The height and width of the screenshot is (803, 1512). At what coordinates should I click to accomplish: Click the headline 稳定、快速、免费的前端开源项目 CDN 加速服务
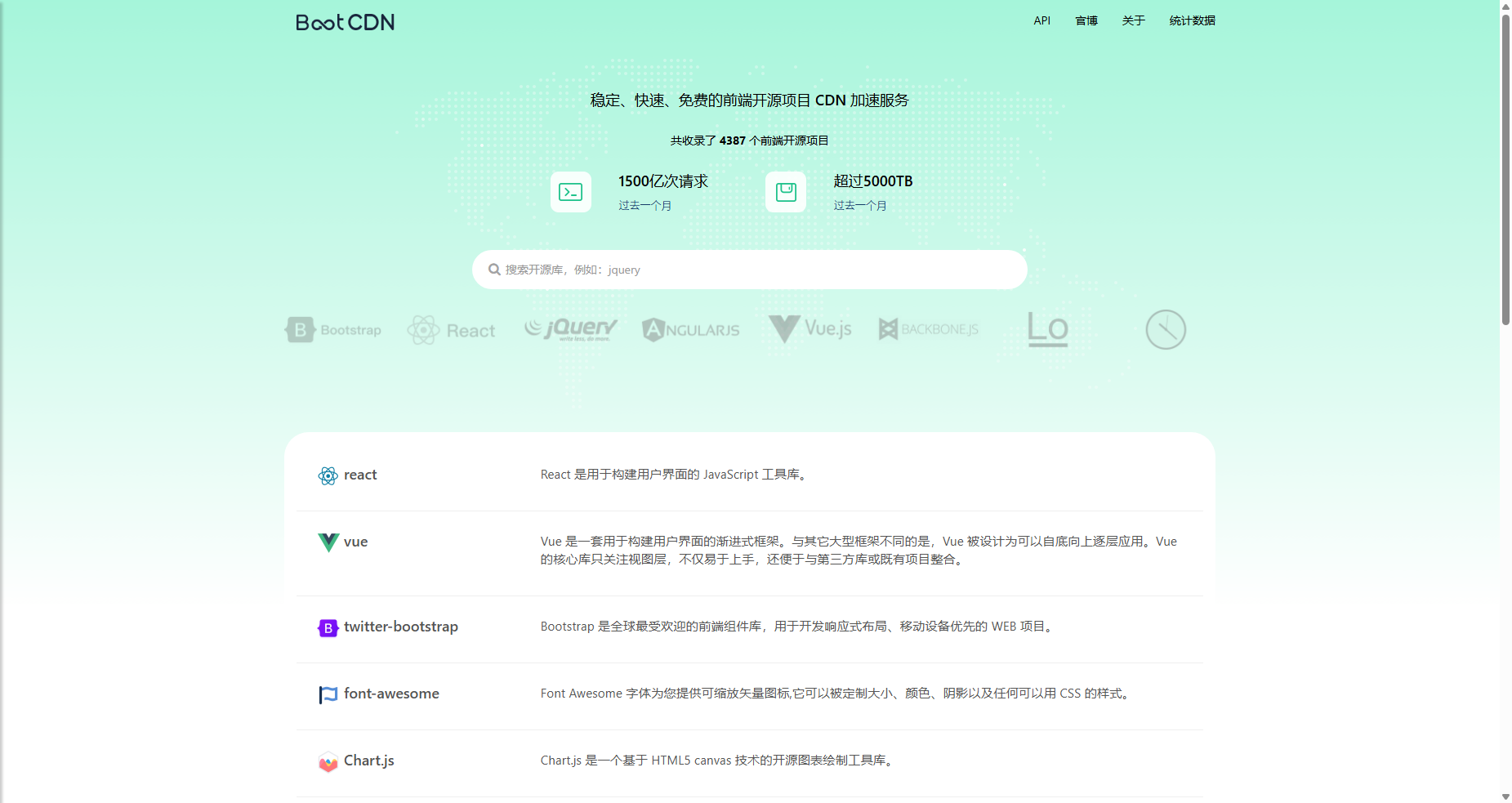(749, 100)
